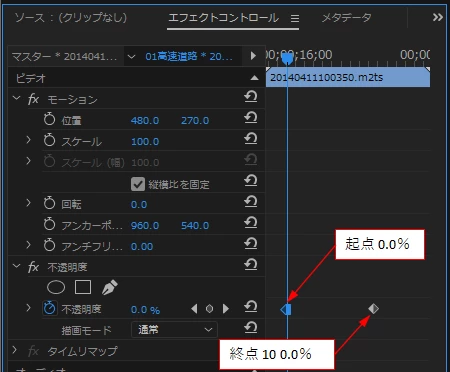Toggle the 不透明度 fx effect icon
The height and width of the screenshot is (372, 450).
(x=33, y=267)
